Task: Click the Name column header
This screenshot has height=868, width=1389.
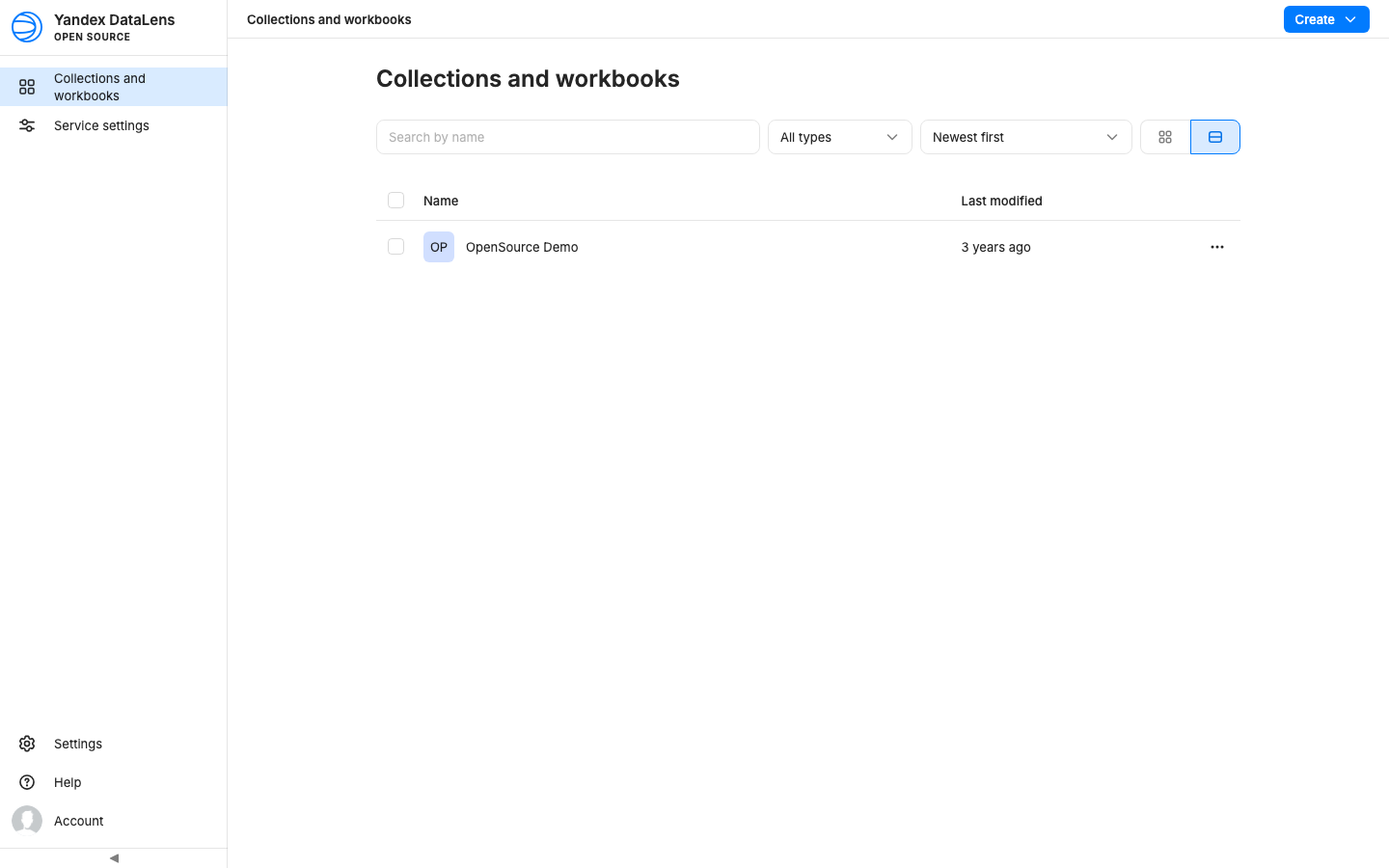Action: (441, 201)
